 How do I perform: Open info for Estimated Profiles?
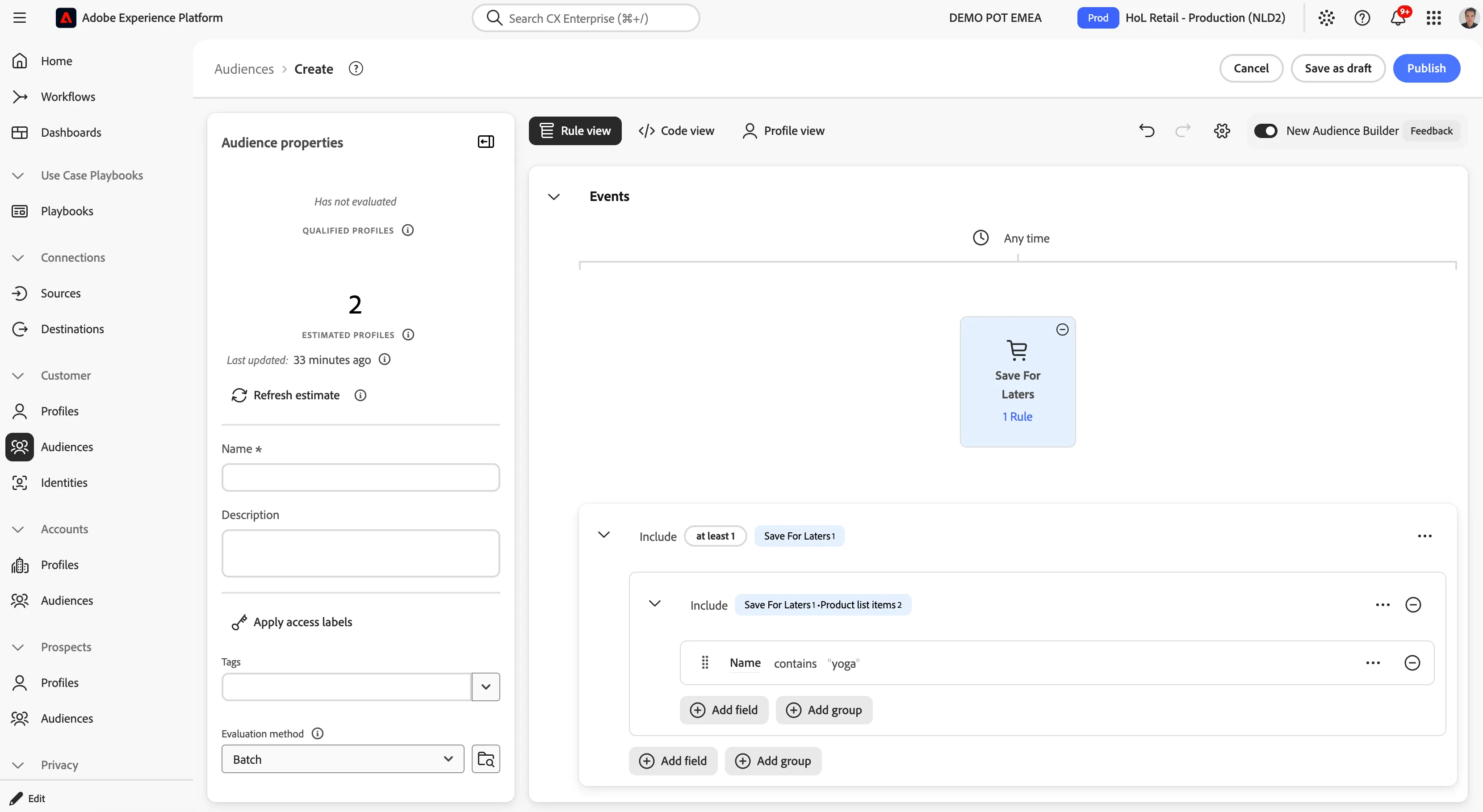[408, 335]
